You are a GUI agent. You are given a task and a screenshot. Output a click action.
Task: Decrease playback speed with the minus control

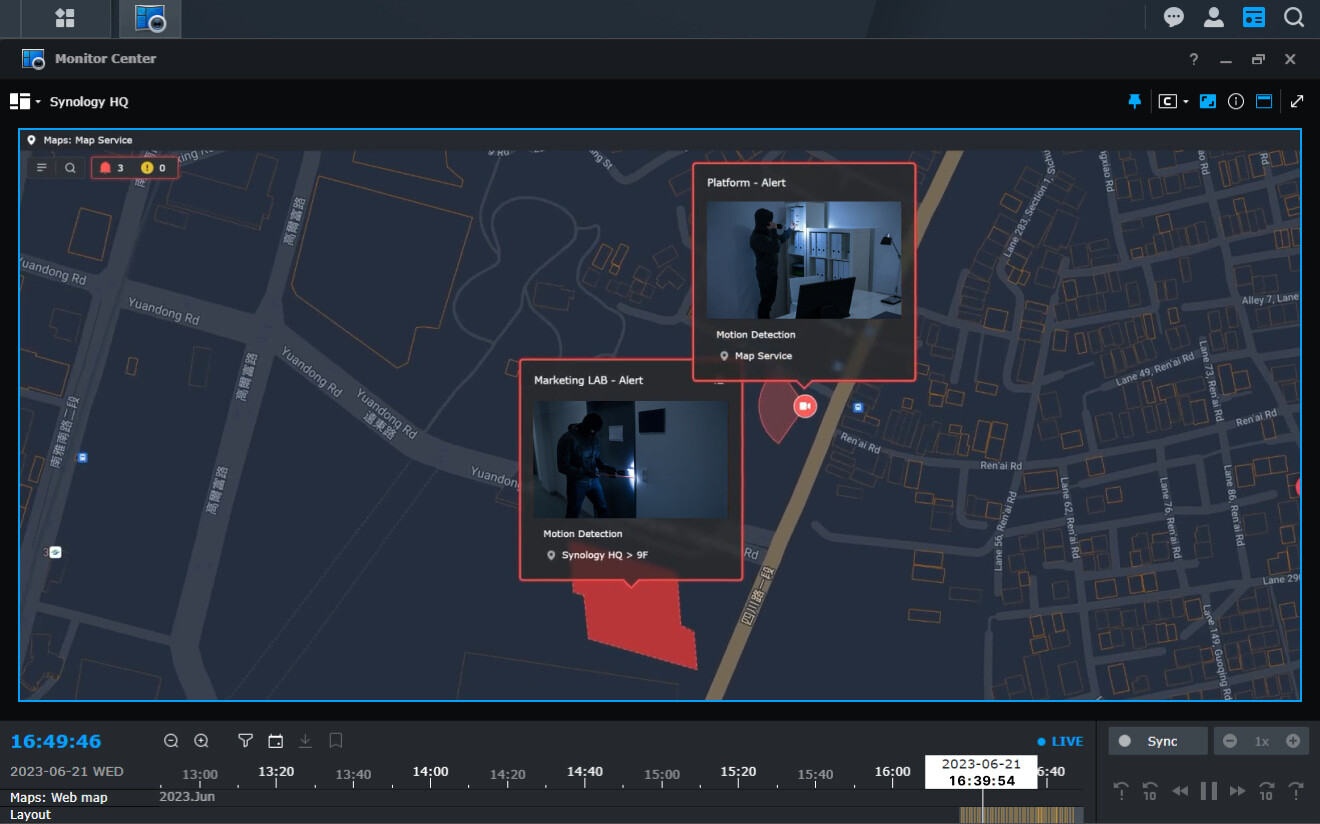(1229, 740)
